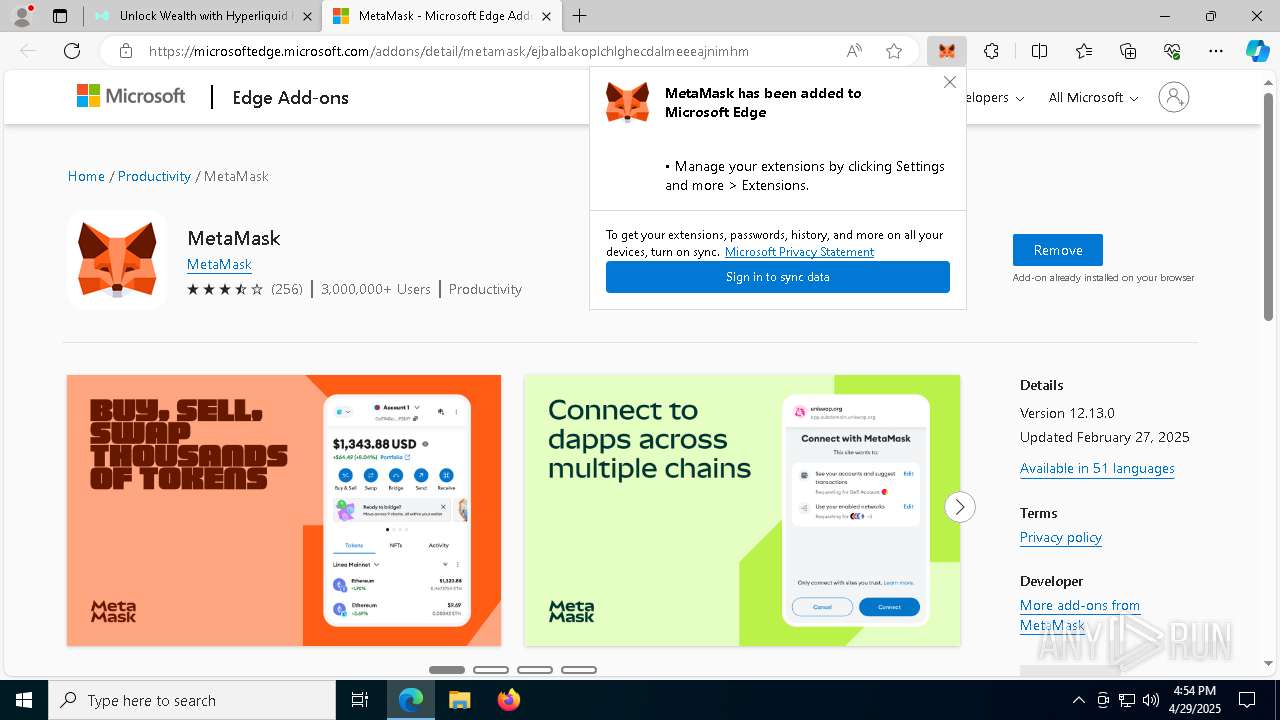Open split screen view
Screen dimensions: 1280x720
coord(1039,51)
